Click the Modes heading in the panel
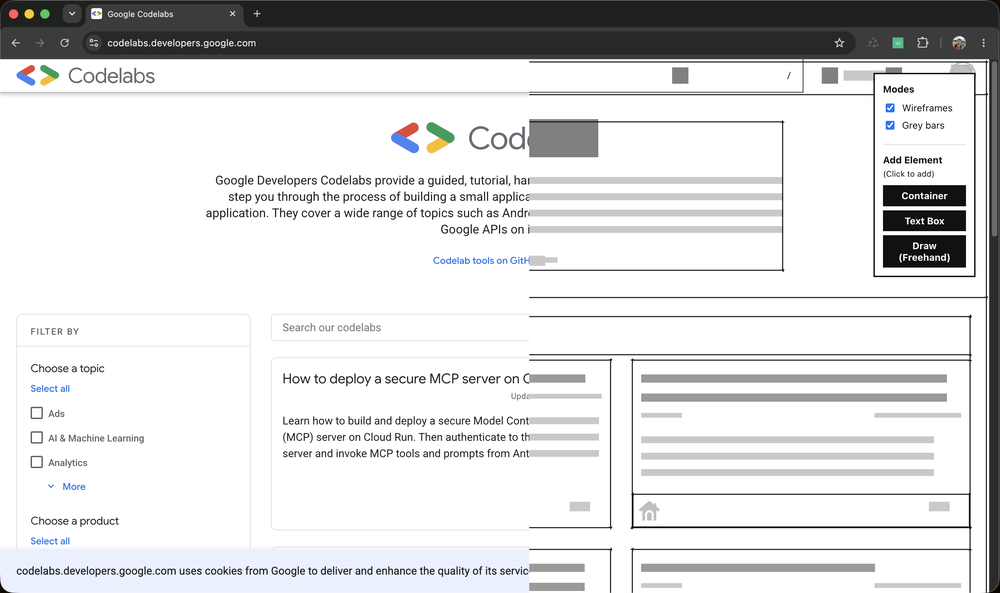The image size is (1000, 593). pos(899,89)
